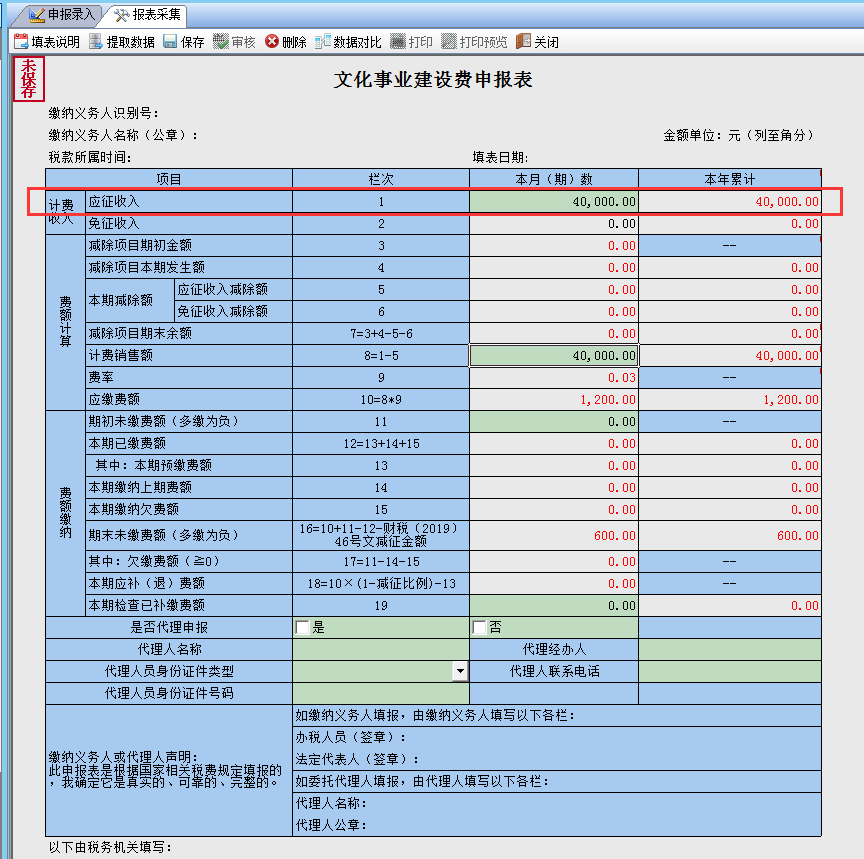The width and height of the screenshot is (864, 859).
Task: Open 数据对比 comparison
Action: click(x=348, y=42)
